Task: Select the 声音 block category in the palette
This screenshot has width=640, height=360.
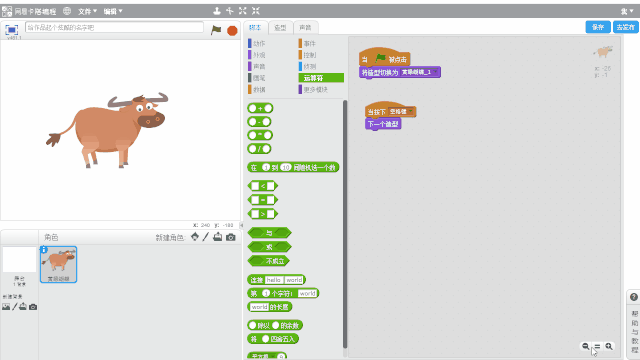Action: pyautogui.click(x=257, y=66)
